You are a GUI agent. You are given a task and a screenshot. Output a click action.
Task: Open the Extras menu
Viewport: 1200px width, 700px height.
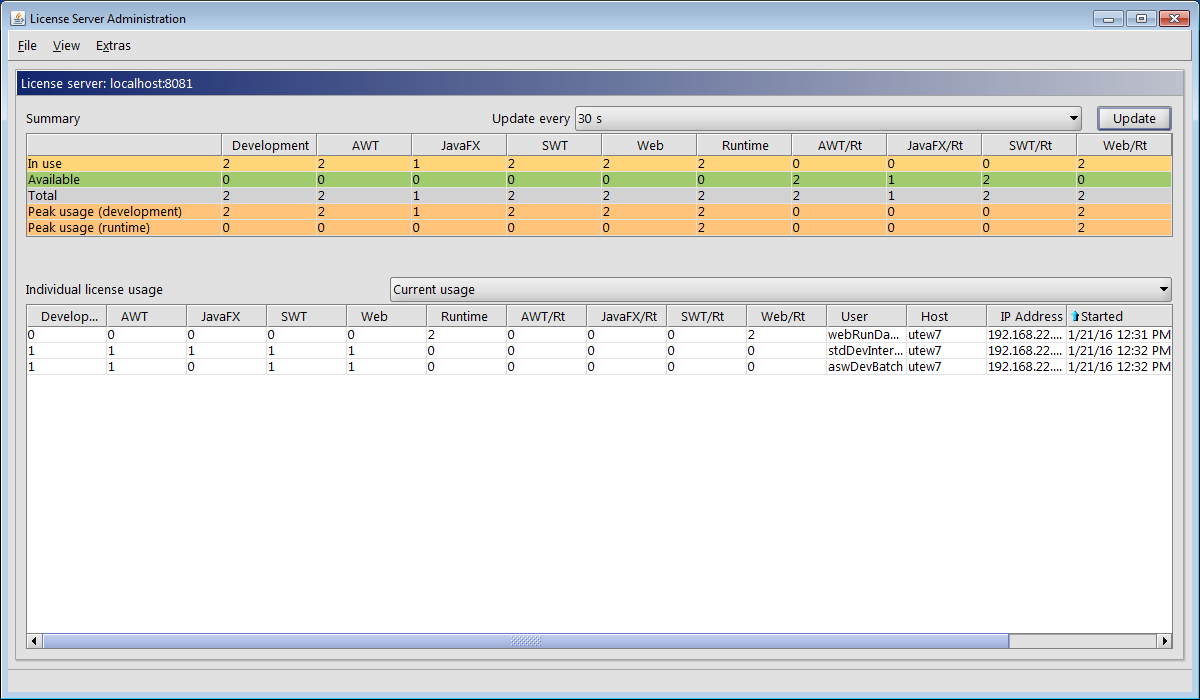[113, 46]
